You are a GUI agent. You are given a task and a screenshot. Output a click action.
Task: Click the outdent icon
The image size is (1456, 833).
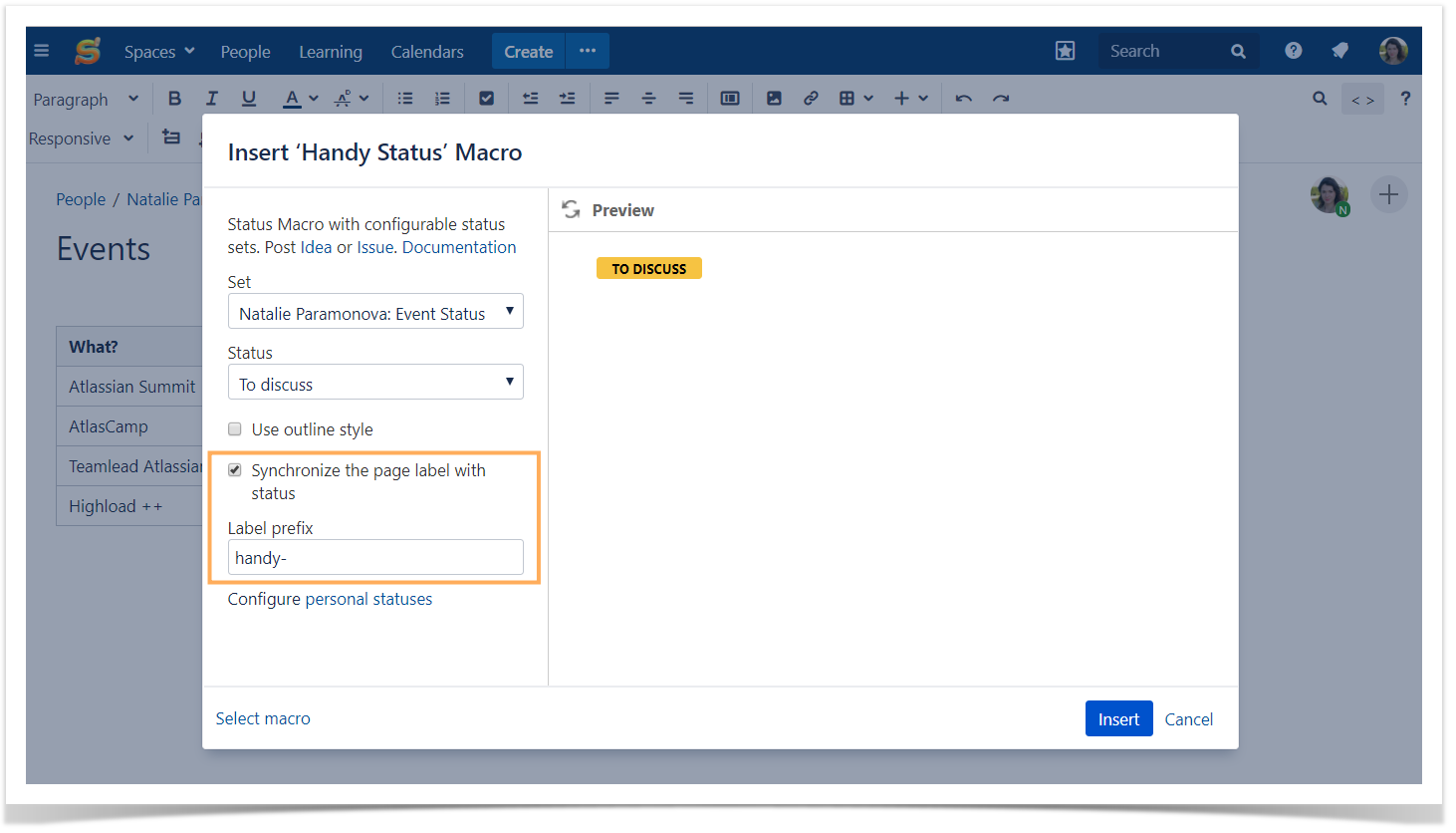coord(530,98)
